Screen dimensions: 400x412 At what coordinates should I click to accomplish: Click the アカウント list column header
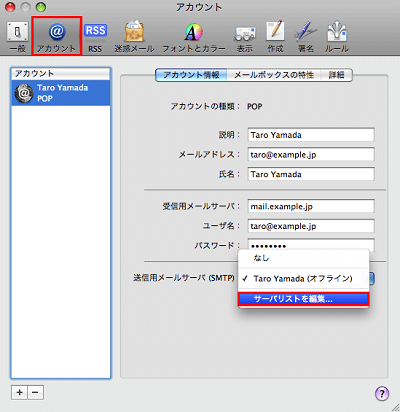point(61,74)
